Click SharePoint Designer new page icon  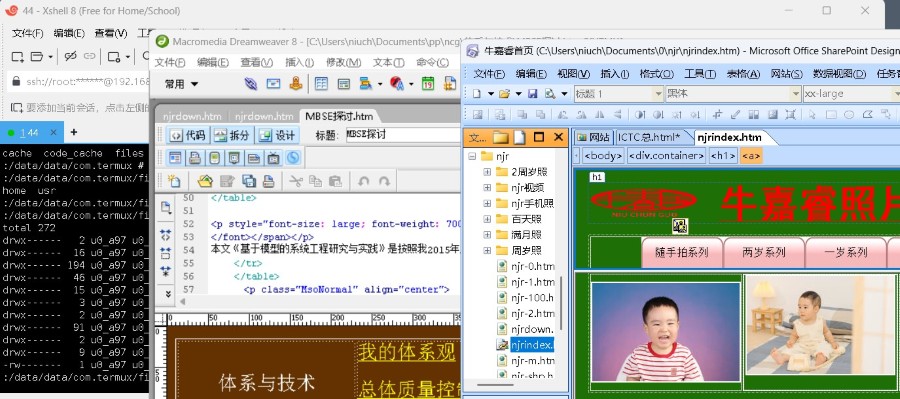(x=476, y=94)
